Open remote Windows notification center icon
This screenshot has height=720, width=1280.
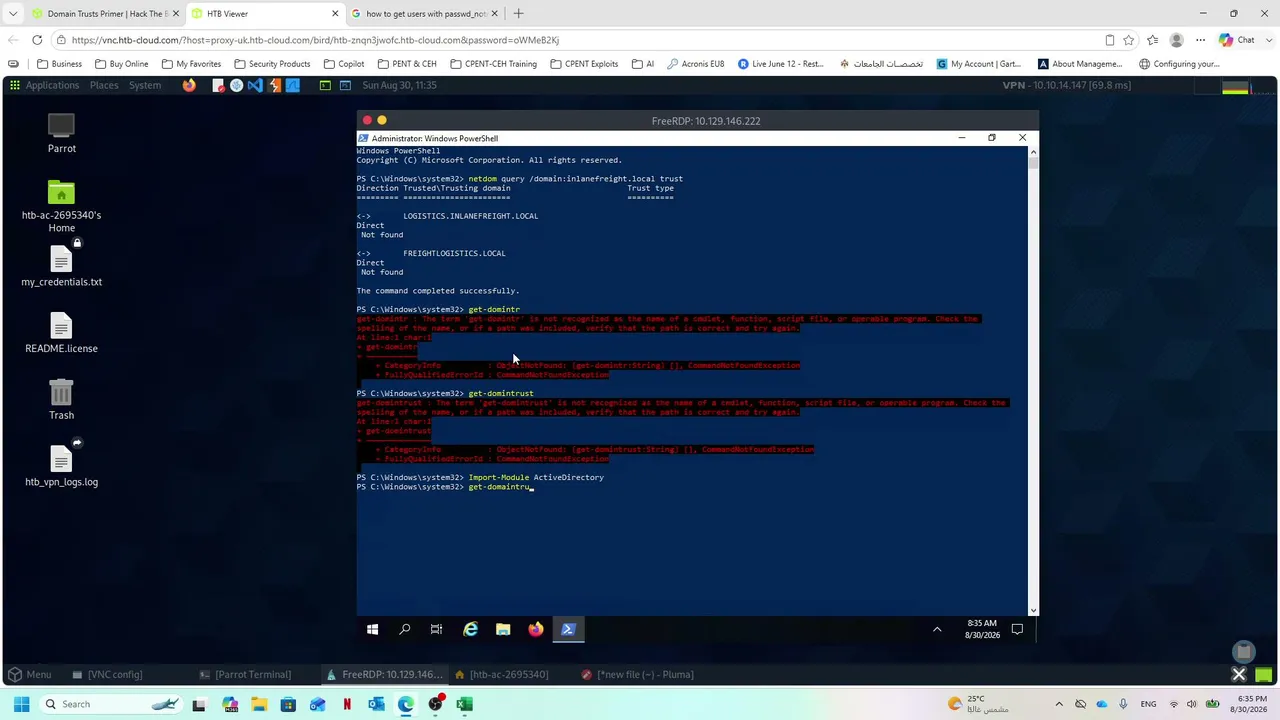click(x=1017, y=629)
